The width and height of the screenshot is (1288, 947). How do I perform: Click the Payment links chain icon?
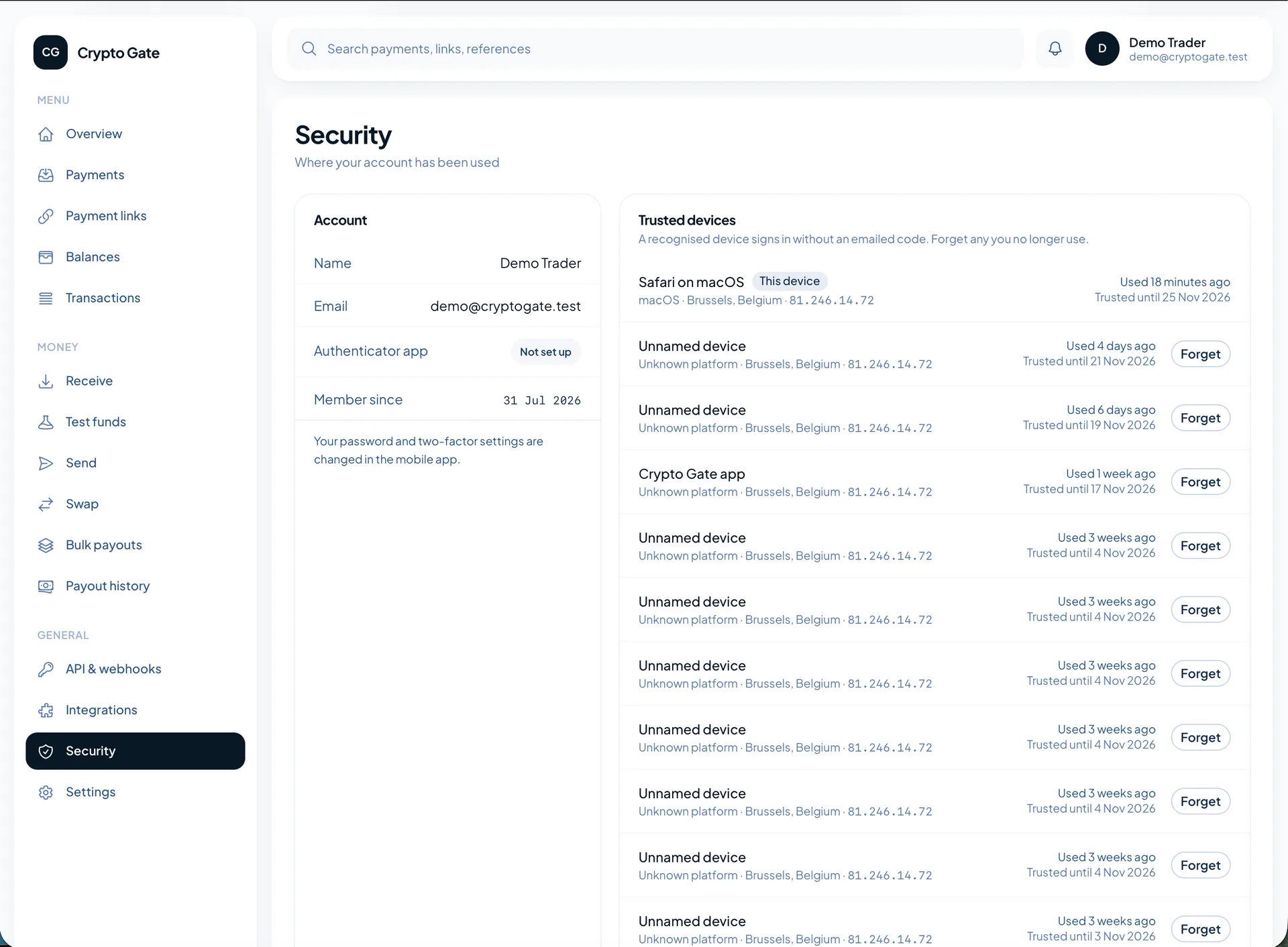pos(46,216)
